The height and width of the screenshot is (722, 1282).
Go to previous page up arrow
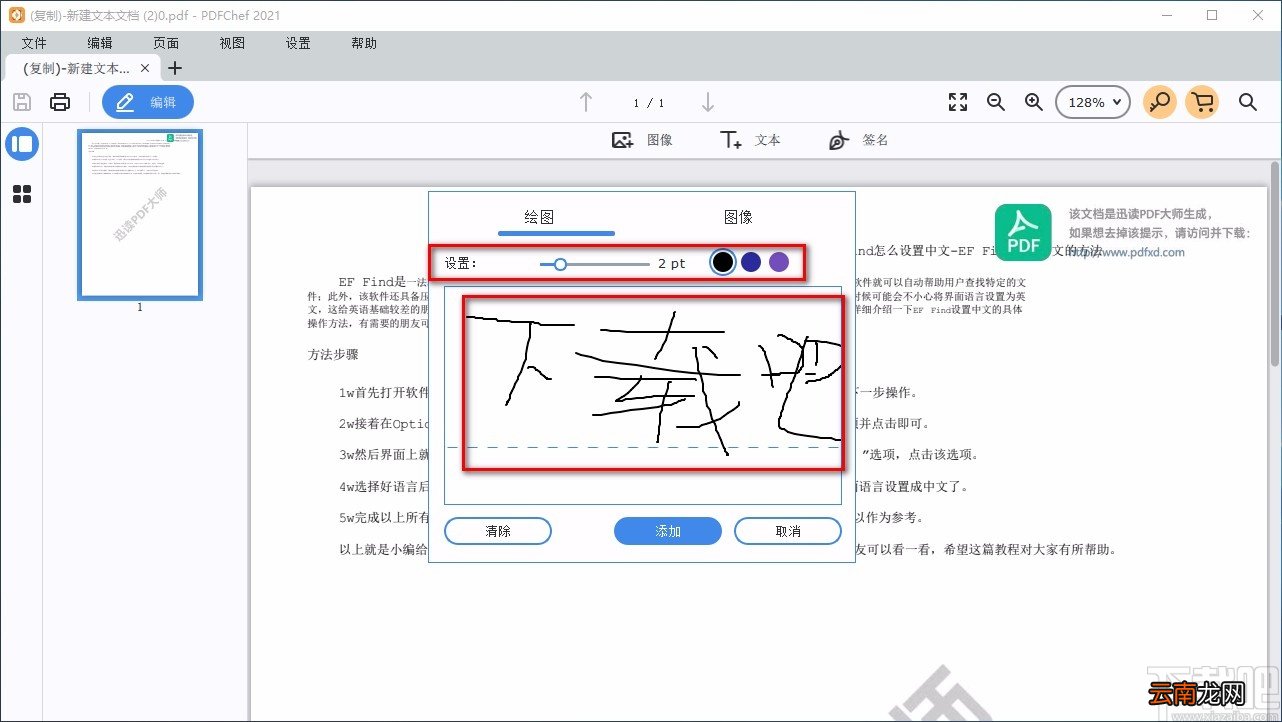coord(586,102)
